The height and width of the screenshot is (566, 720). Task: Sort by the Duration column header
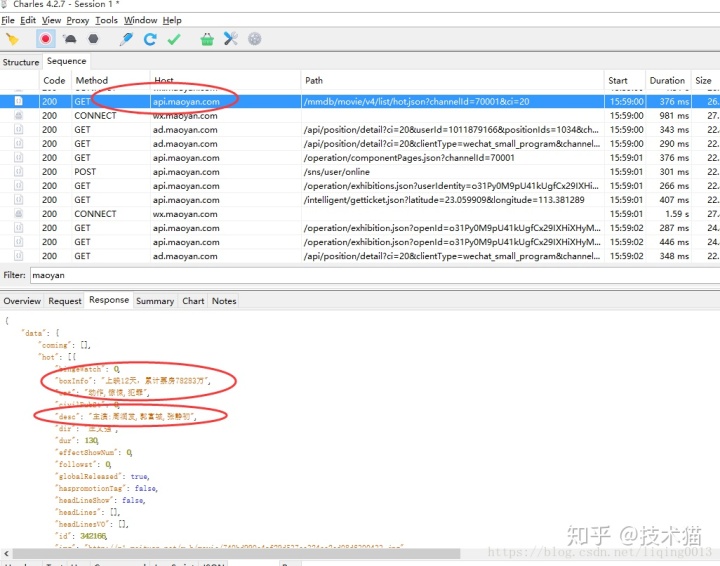pos(667,80)
